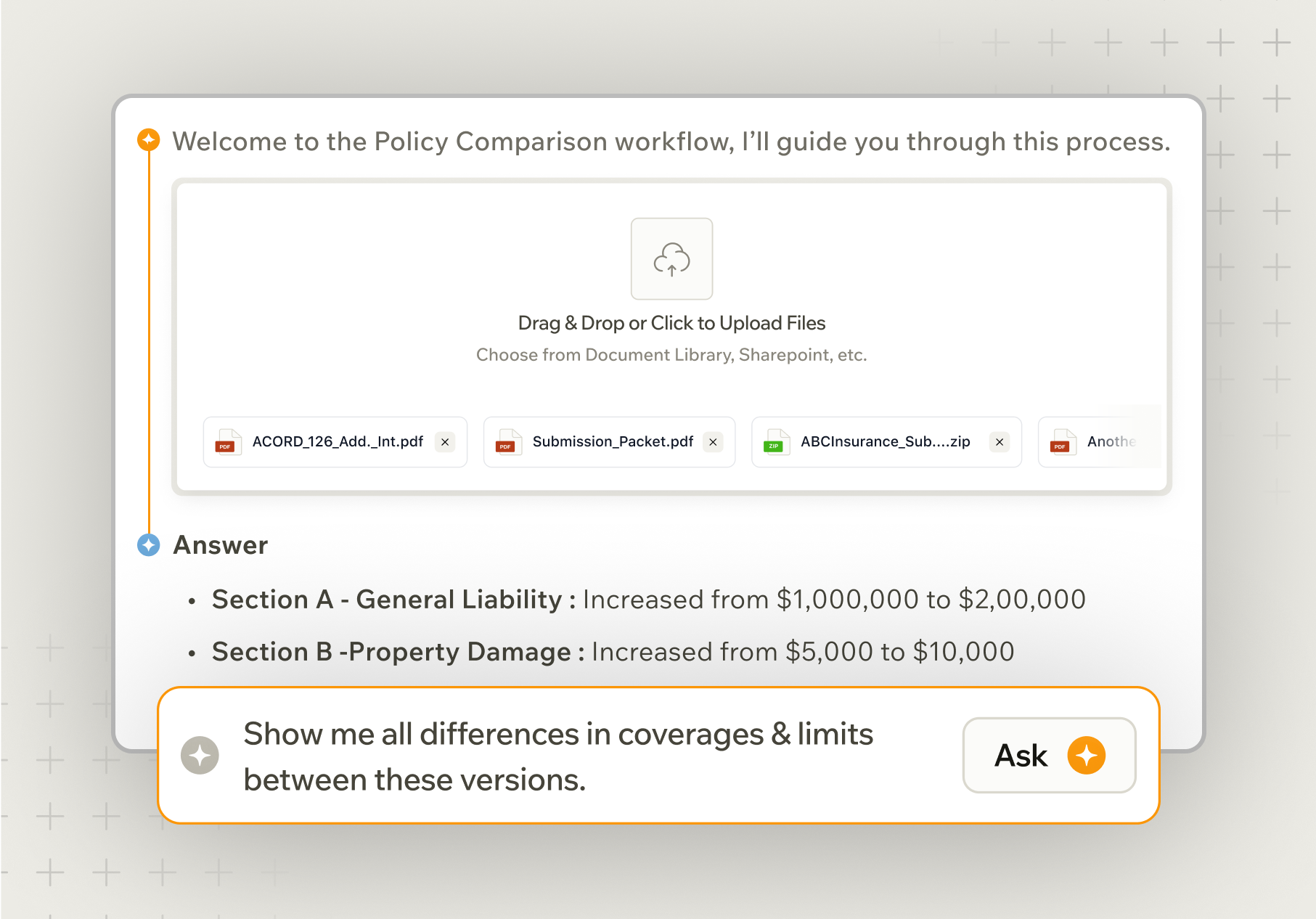Click the gray sparkle icon in prompt box
1316x919 pixels.
[x=200, y=756]
